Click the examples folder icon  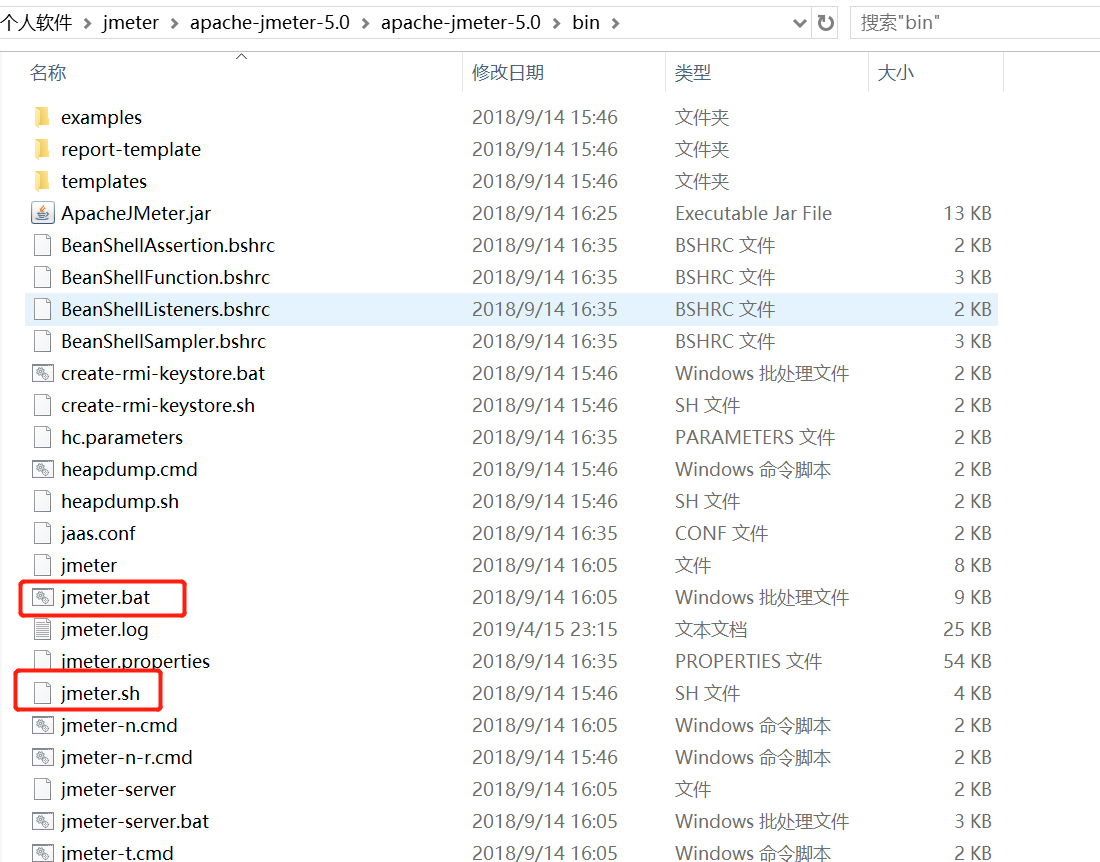(x=42, y=117)
